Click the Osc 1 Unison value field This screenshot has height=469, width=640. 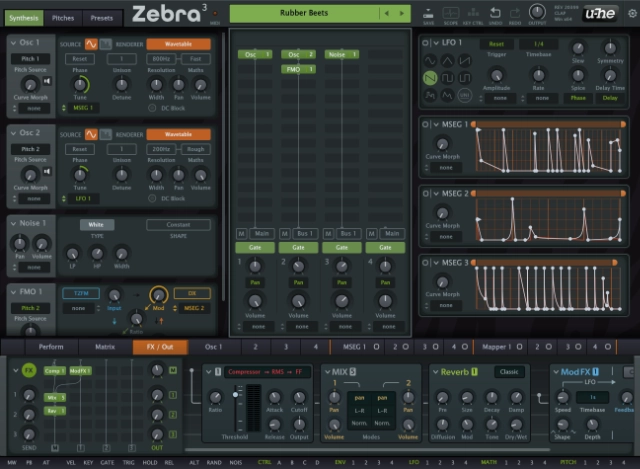[x=122, y=59]
